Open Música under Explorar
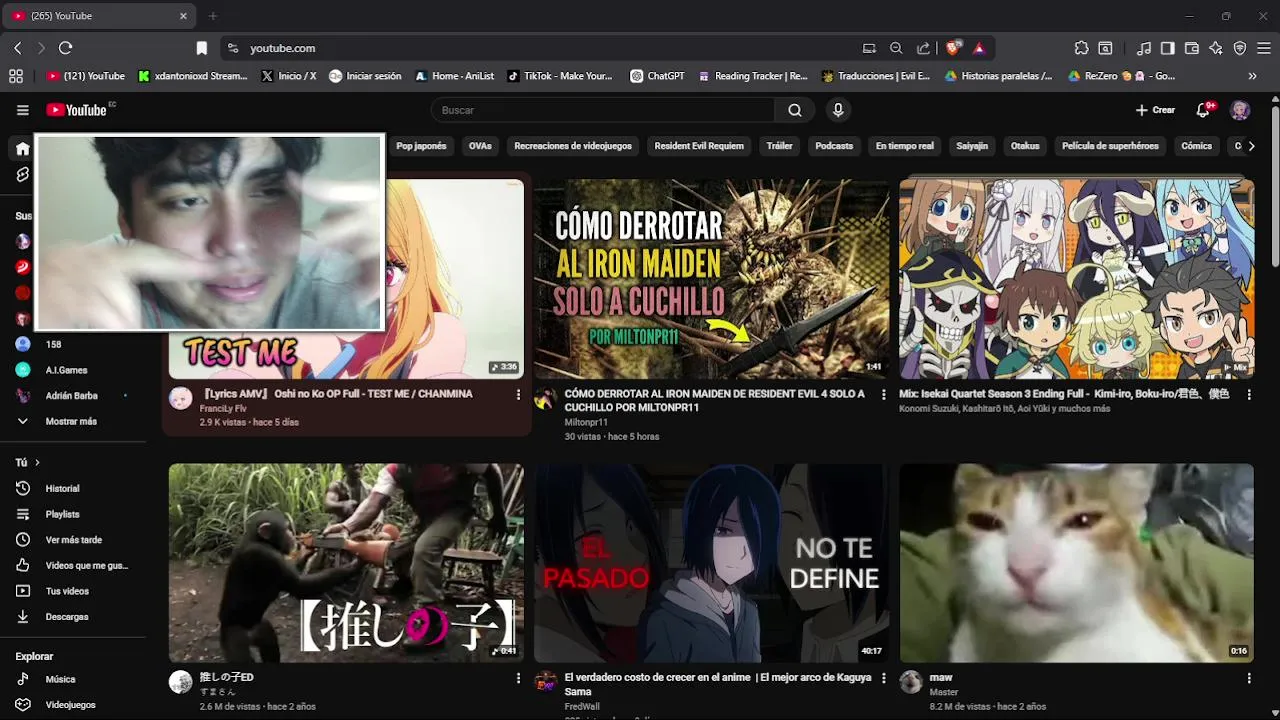The height and width of the screenshot is (720, 1280). click(x=60, y=680)
